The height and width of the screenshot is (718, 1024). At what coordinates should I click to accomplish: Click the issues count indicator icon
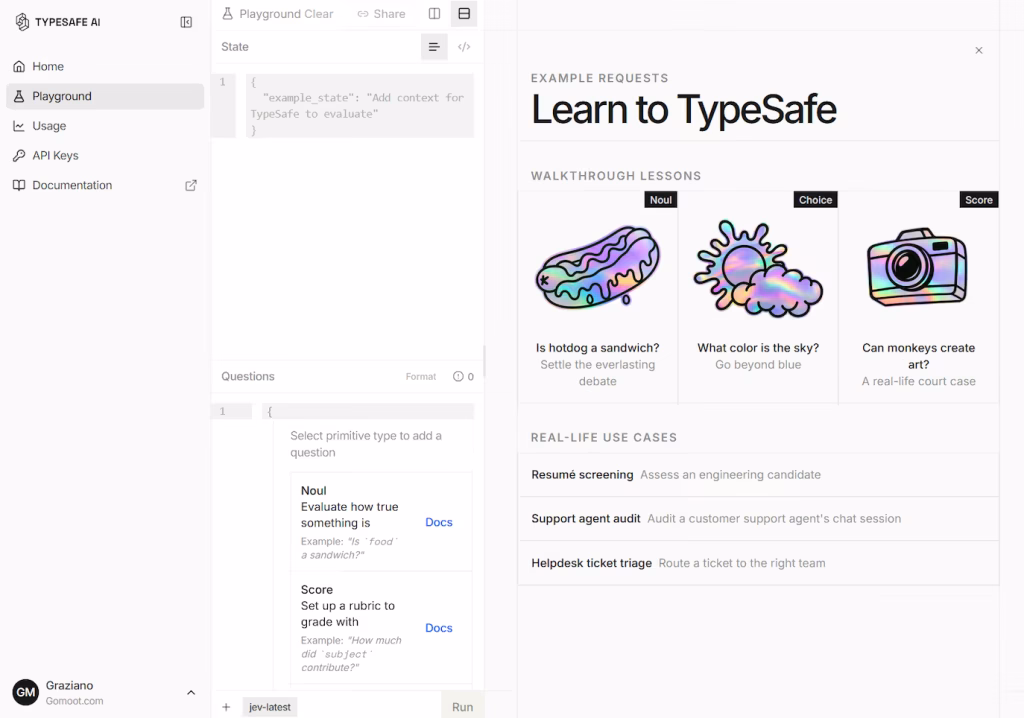coord(458,376)
